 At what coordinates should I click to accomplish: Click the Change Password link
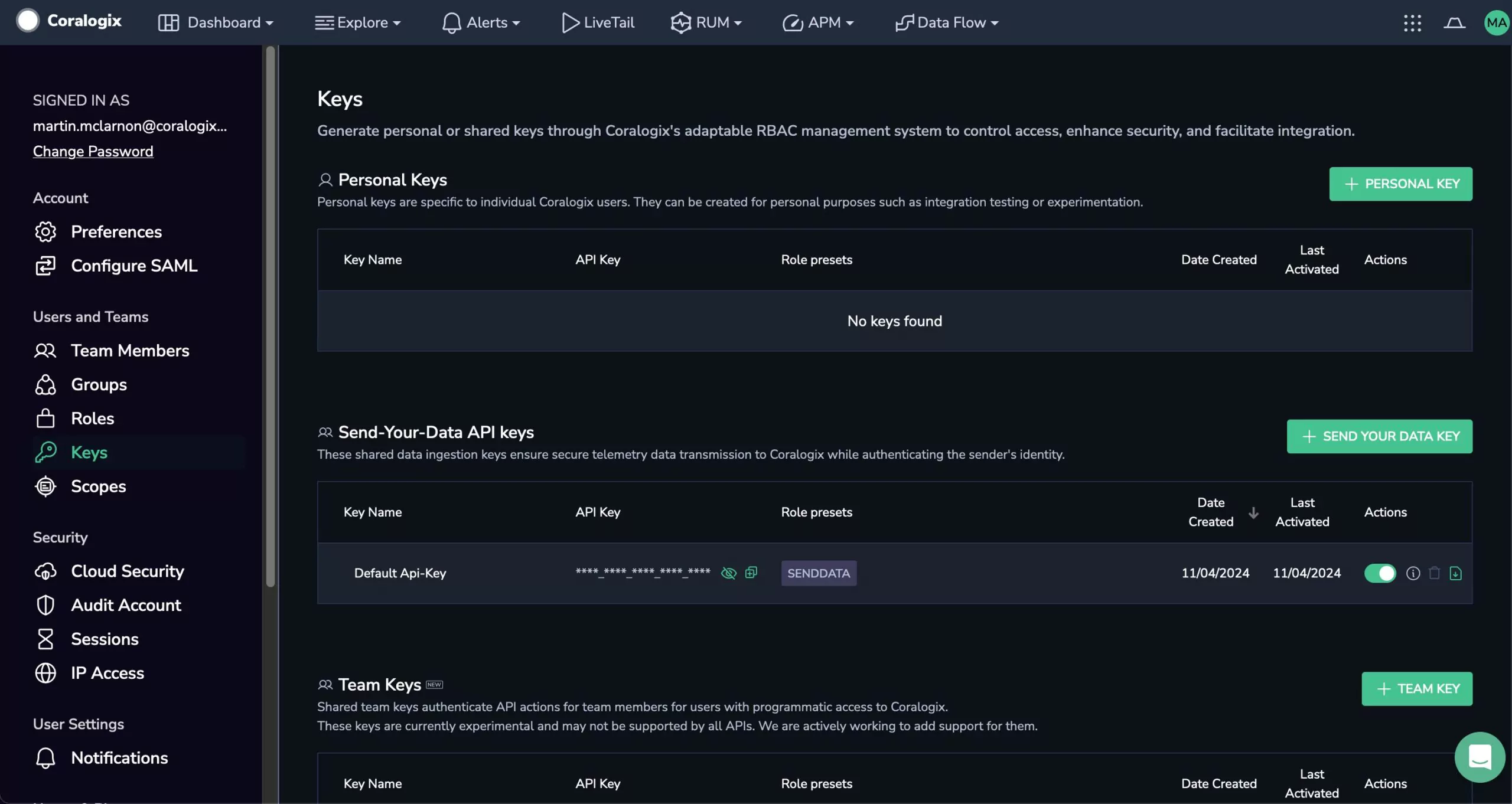93,152
